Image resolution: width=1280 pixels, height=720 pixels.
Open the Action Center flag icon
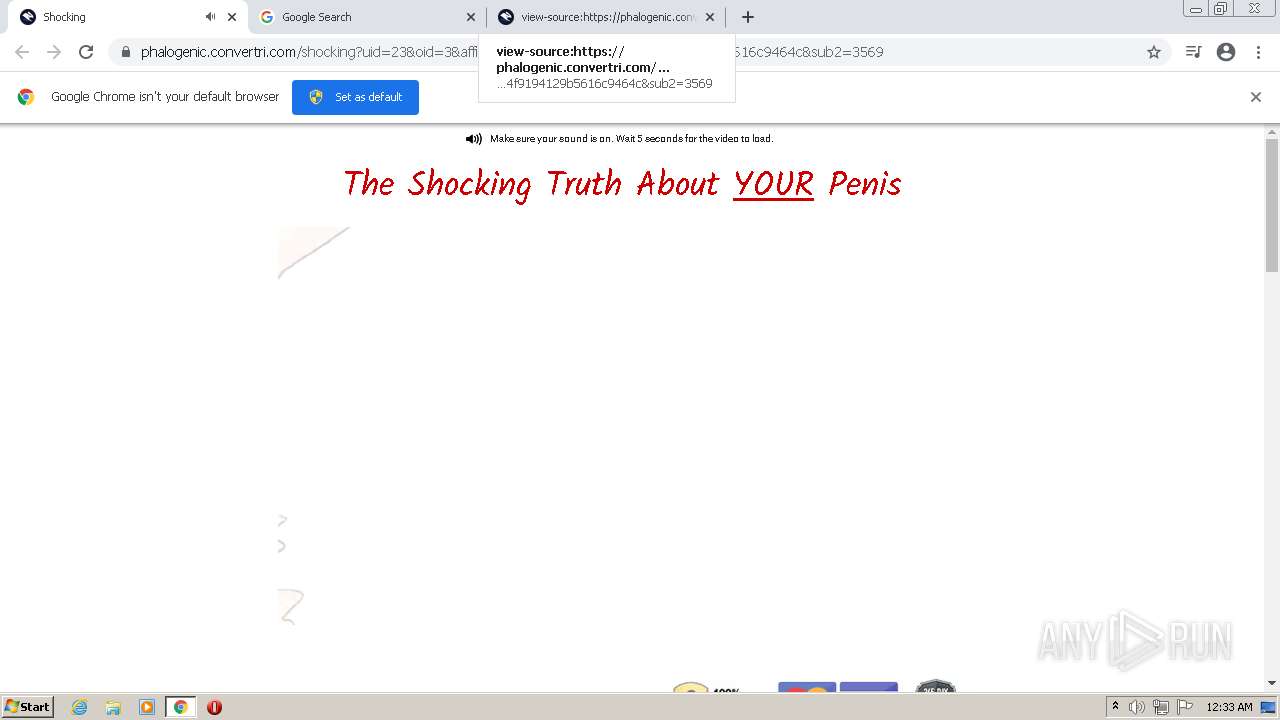1185,707
